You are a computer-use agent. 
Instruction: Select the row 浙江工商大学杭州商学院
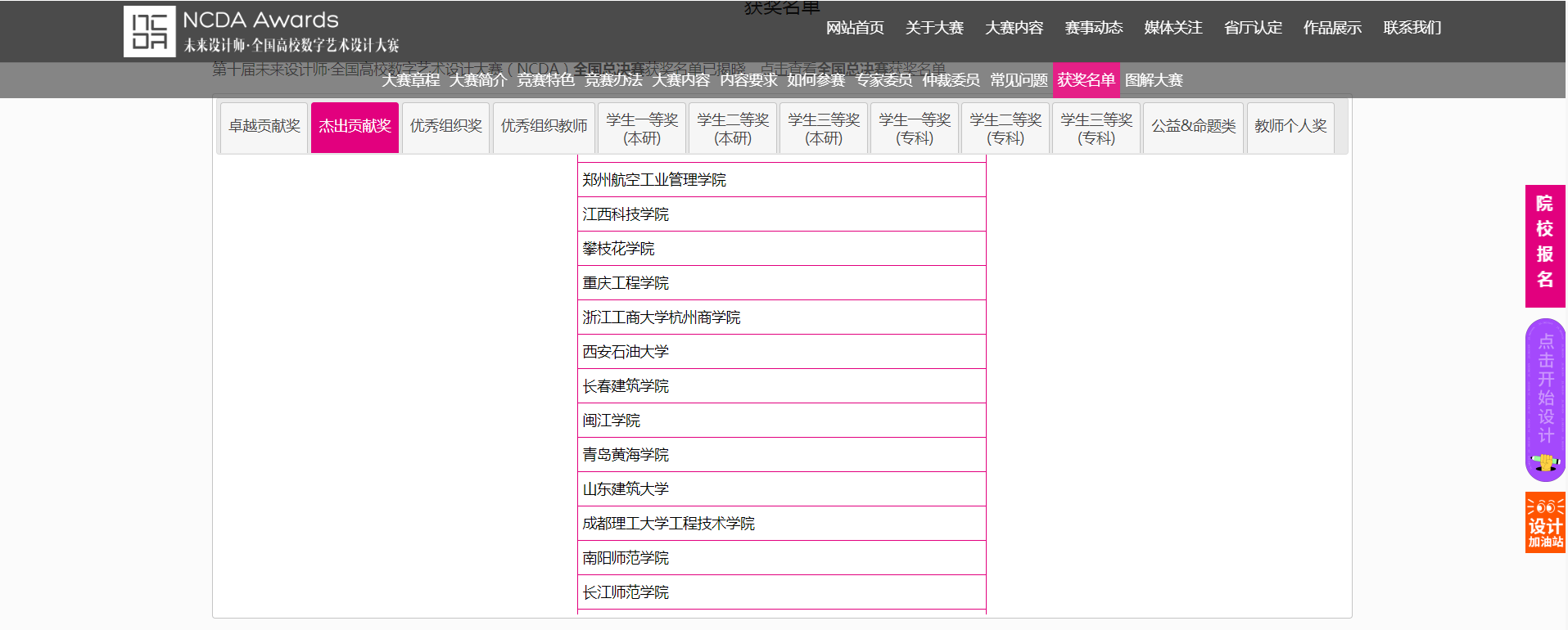tap(782, 317)
